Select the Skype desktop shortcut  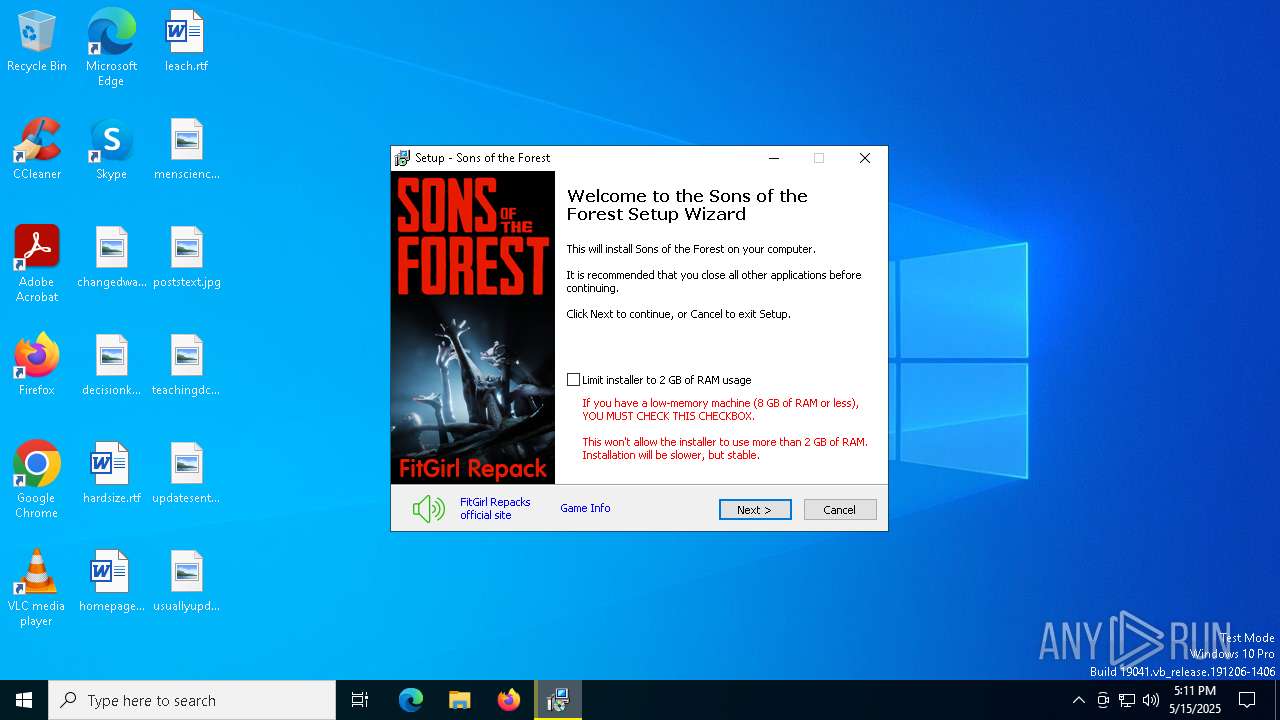[111, 150]
